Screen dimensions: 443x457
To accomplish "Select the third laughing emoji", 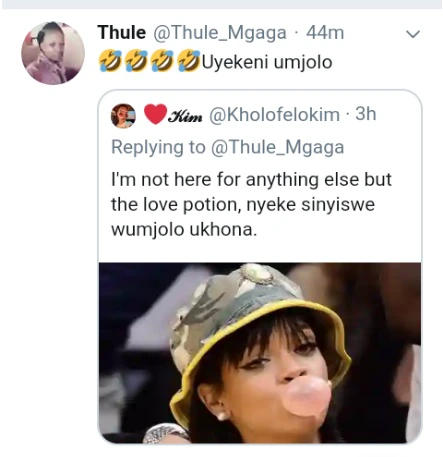I will (x=162, y=61).
